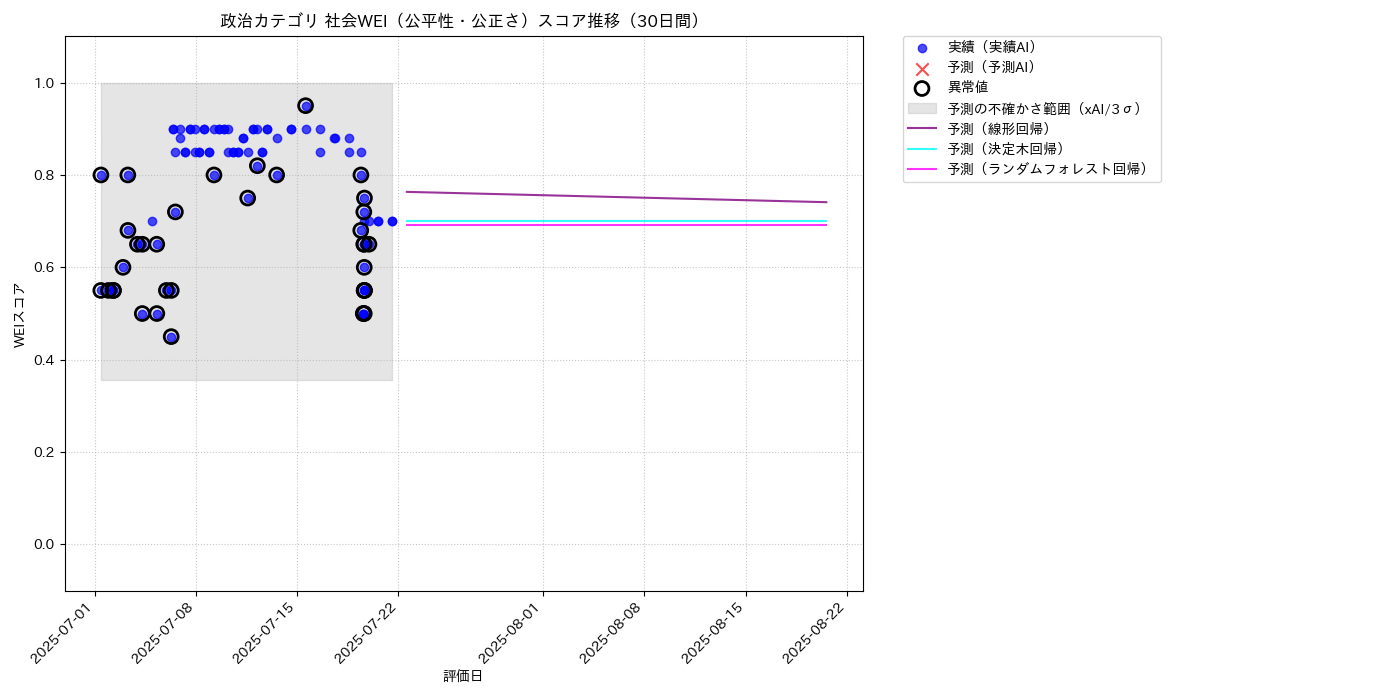Click the black circle outlier marker in the legend
Image resolution: width=1400 pixels, height=700 pixels.
(922, 88)
